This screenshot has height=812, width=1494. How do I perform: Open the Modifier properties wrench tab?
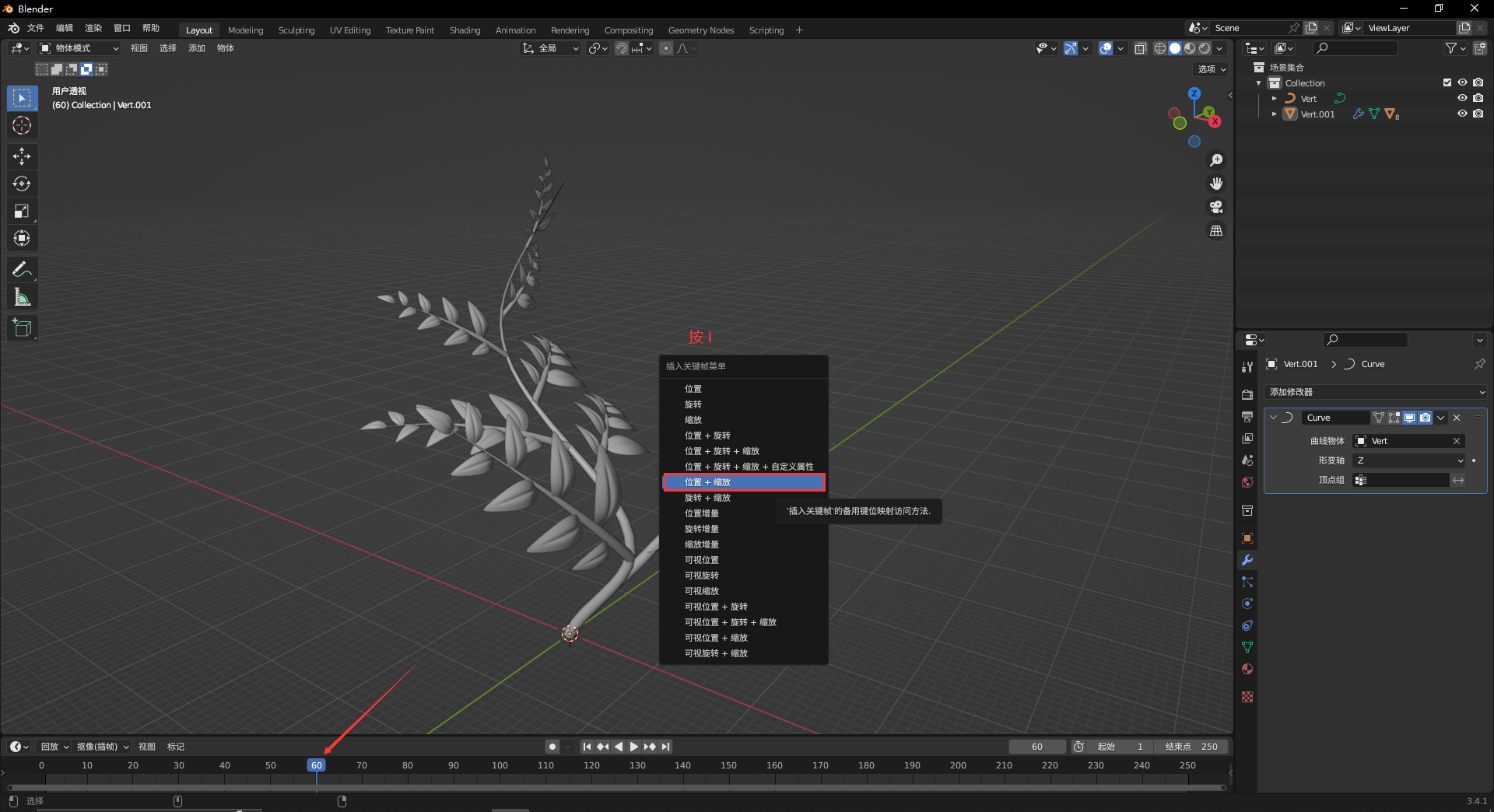[x=1247, y=560]
